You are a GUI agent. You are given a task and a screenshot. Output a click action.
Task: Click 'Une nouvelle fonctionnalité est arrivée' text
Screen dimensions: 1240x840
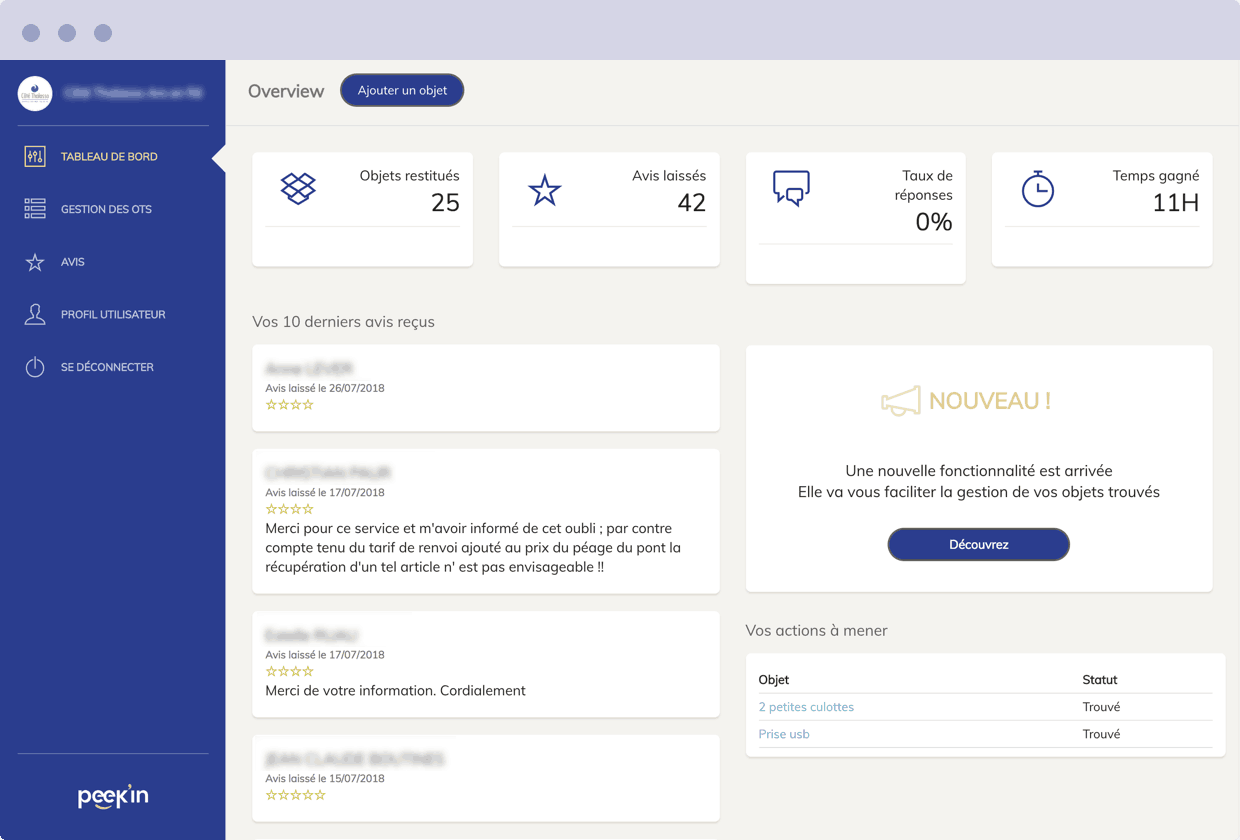979,471
